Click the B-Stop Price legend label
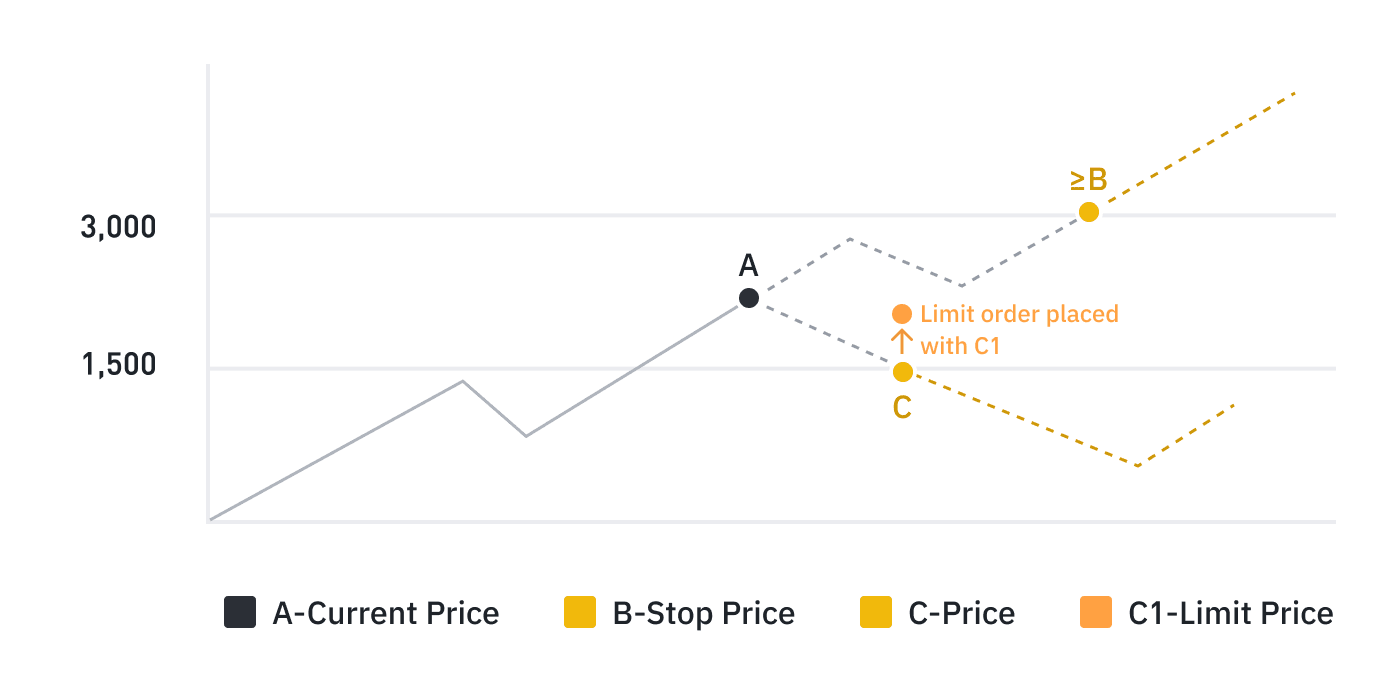1400x700 pixels. pyautogui.click(x=703, y=613)
